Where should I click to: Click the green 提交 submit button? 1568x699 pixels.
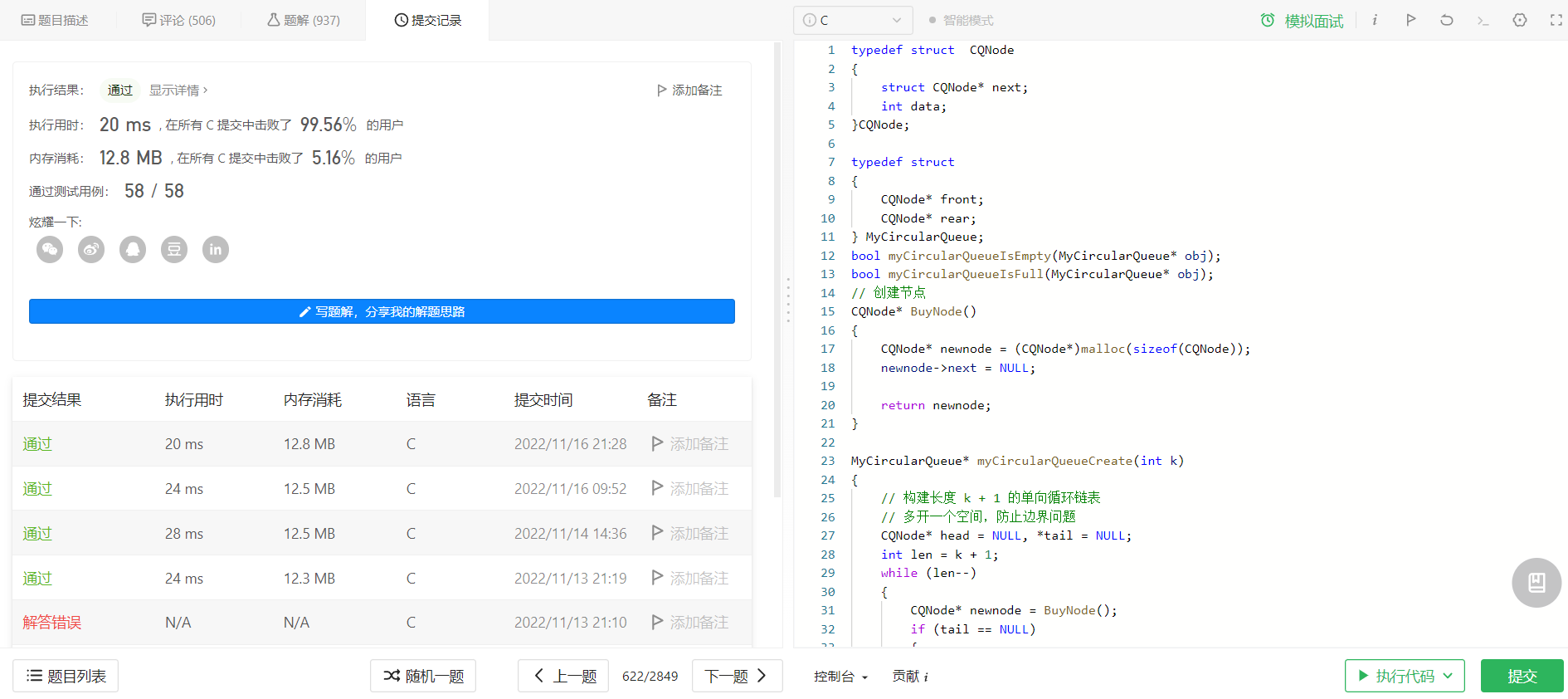pyautogui.click(x=1522, y=676)
